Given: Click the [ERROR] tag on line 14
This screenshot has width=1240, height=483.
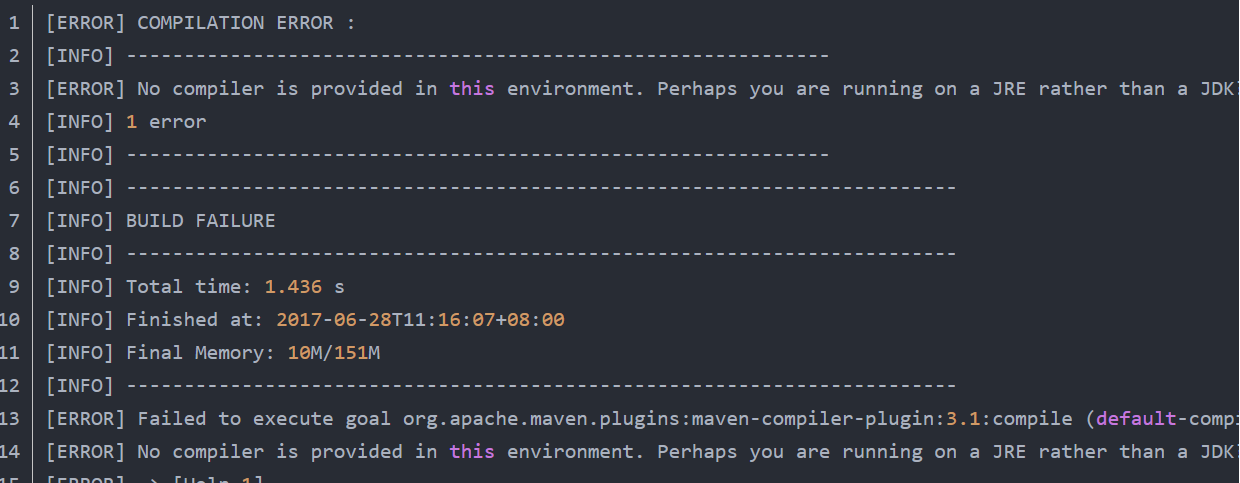Looking at the screenshot, I should (86, 451).
